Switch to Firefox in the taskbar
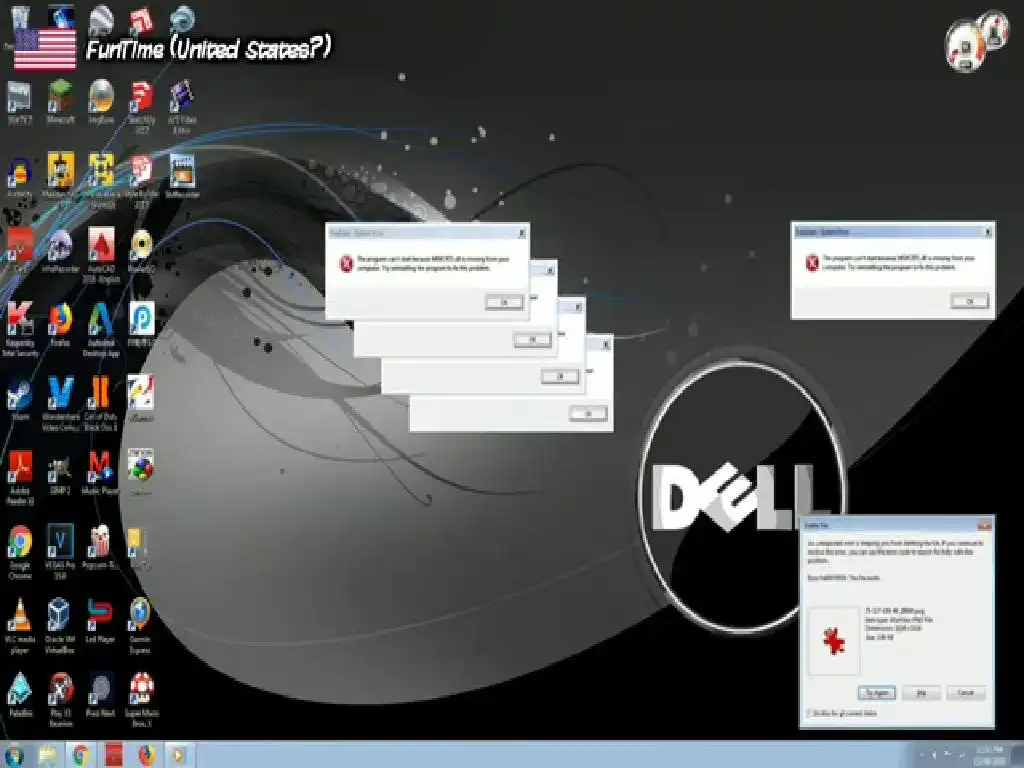Screen dimensions: 1024x768 (146, 755)
